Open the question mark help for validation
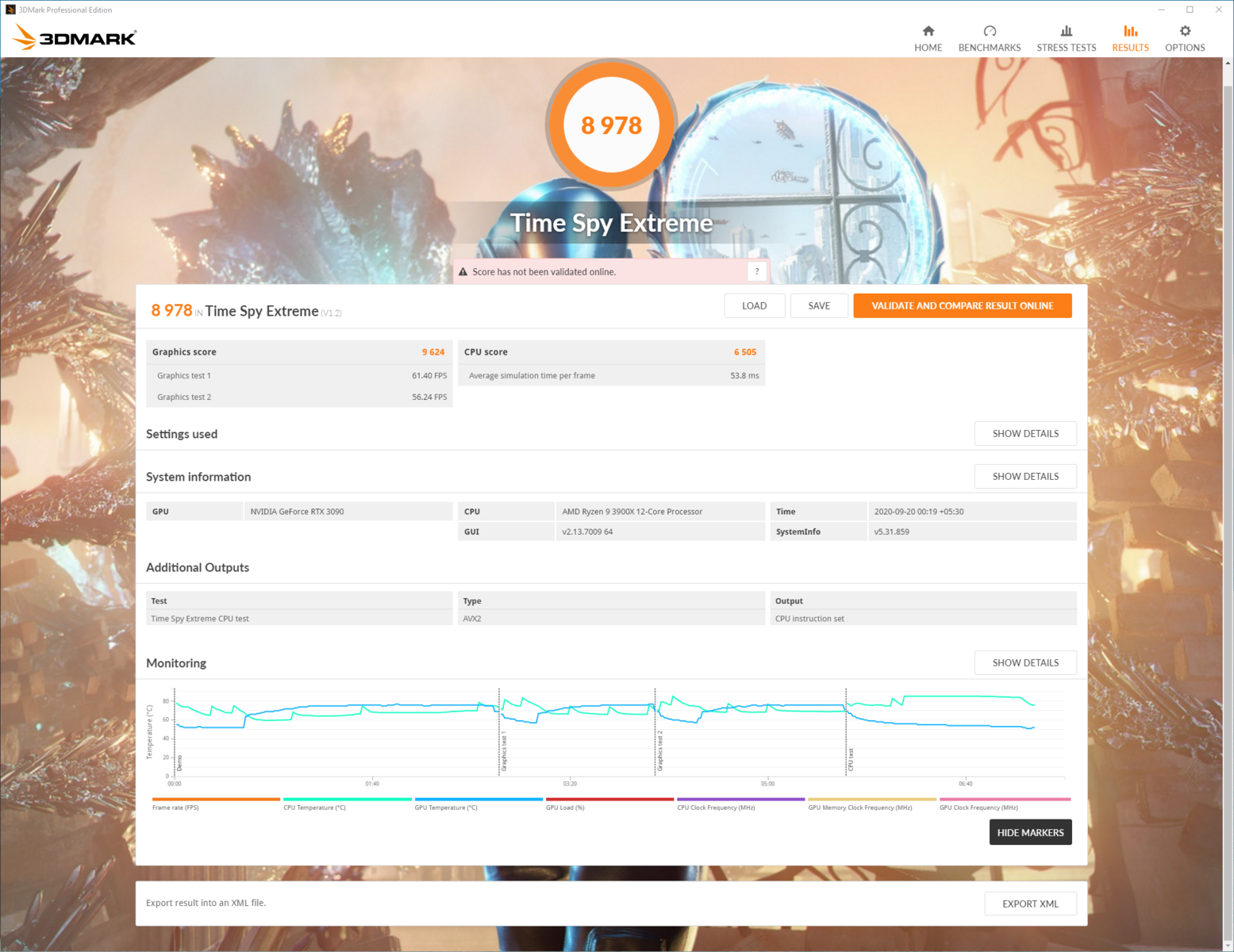Image resolution: width=1234 pixels, height=952 pixels. [x=757, y=271]
